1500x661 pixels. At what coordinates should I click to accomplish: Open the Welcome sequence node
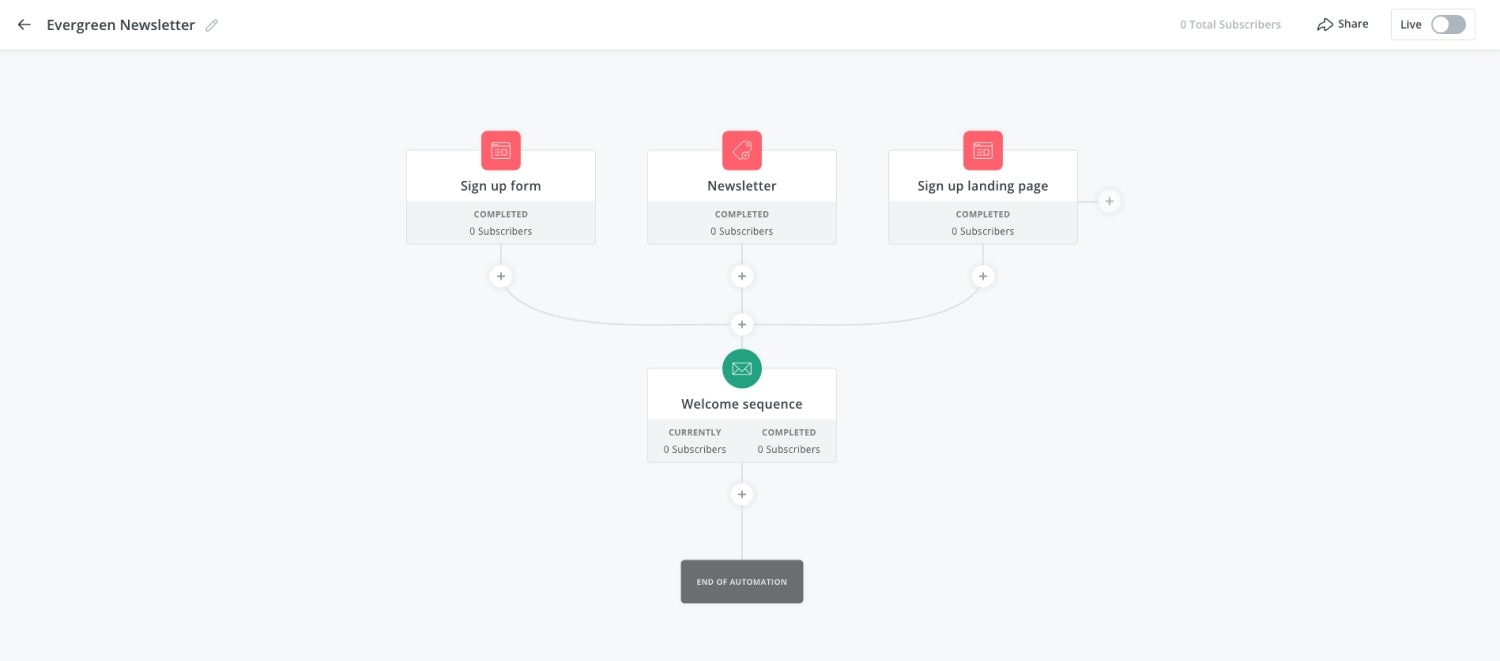pos(742,405)
